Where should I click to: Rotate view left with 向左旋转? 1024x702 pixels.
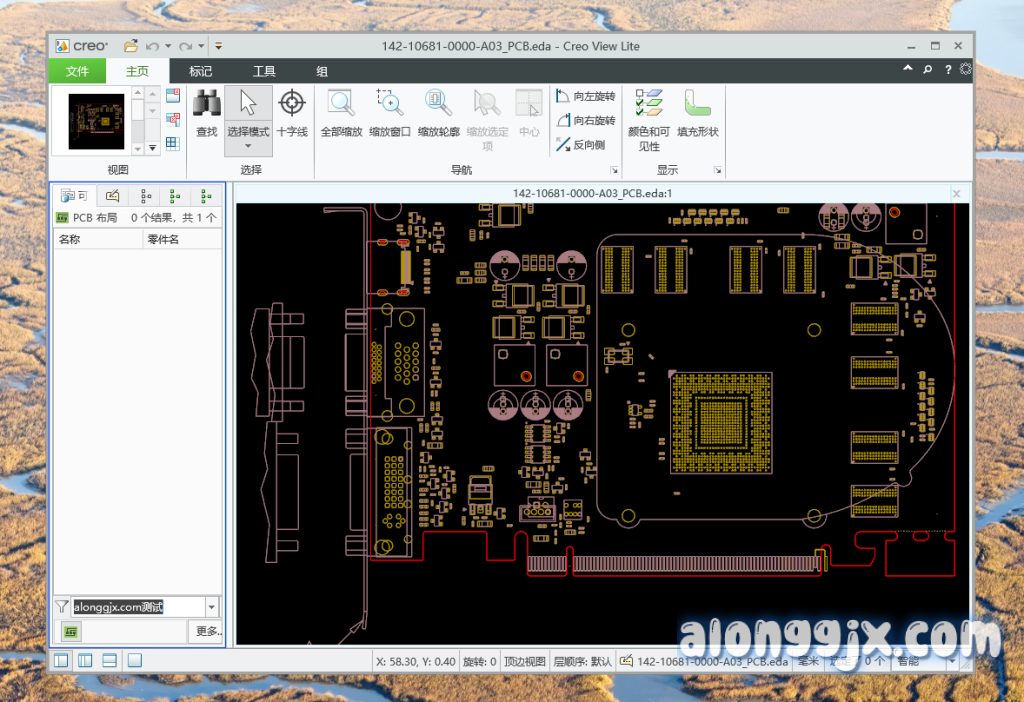click(586, 97)
